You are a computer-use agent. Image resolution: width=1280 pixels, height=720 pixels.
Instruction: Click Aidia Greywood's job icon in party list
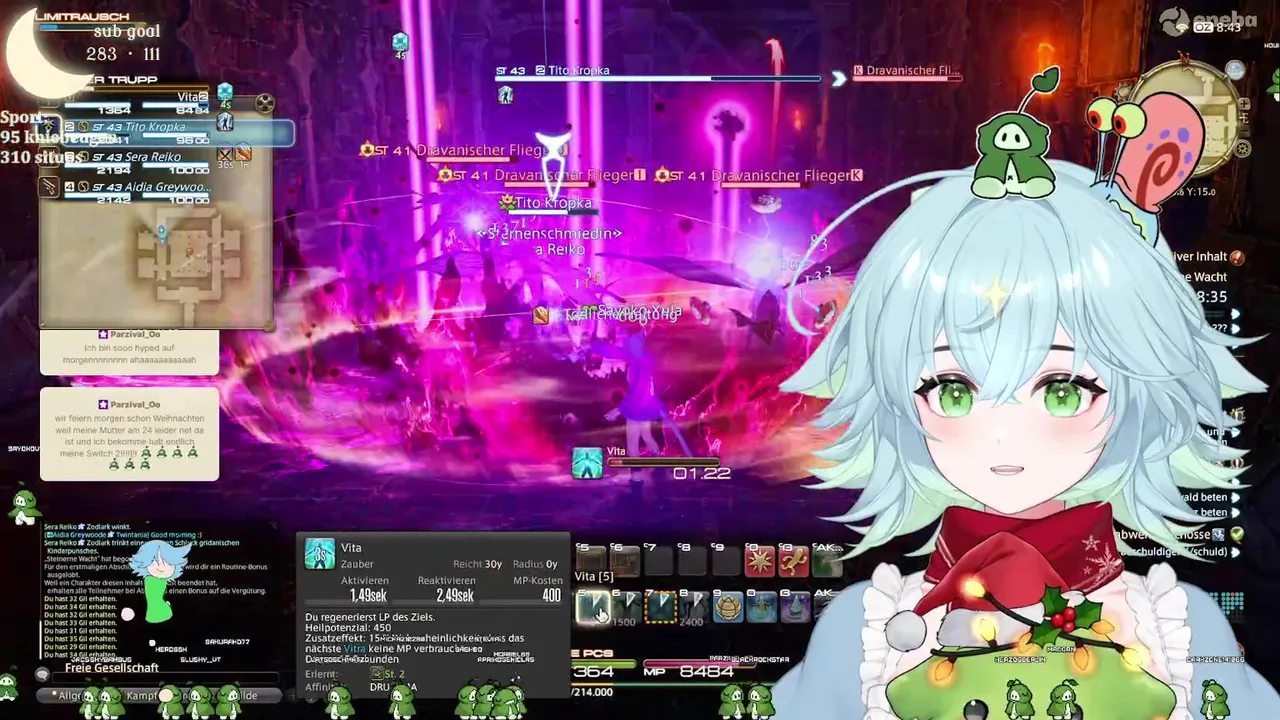coord(49,187)
